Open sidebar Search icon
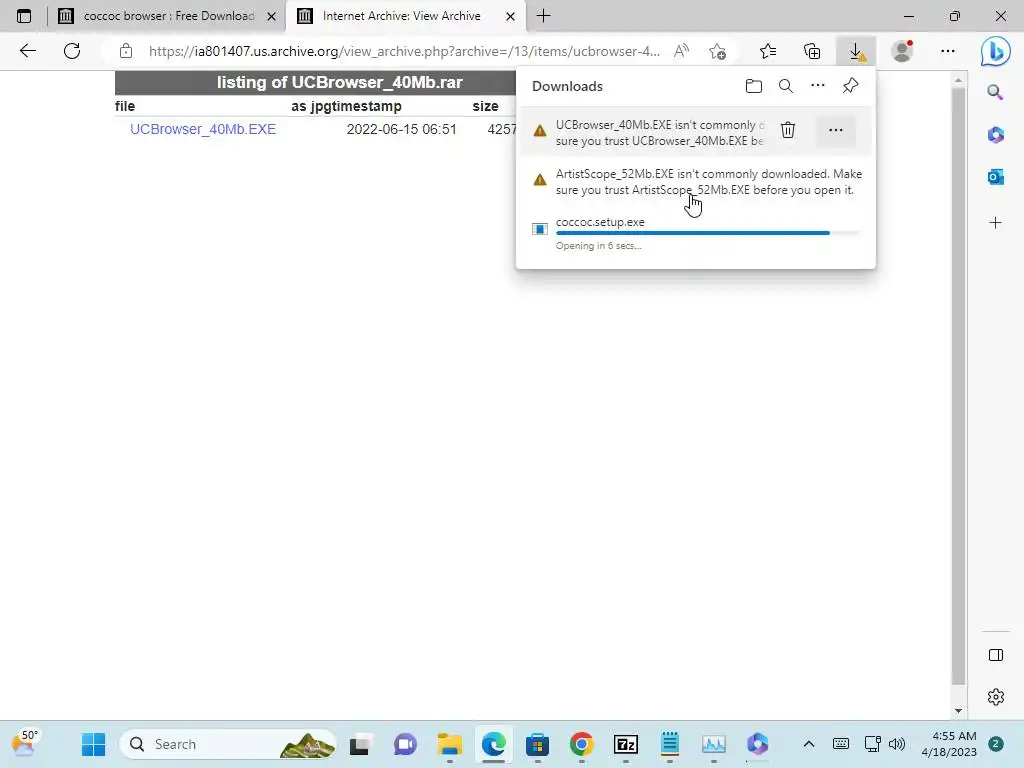This screenshot has width=1024, height=768. 995,92
